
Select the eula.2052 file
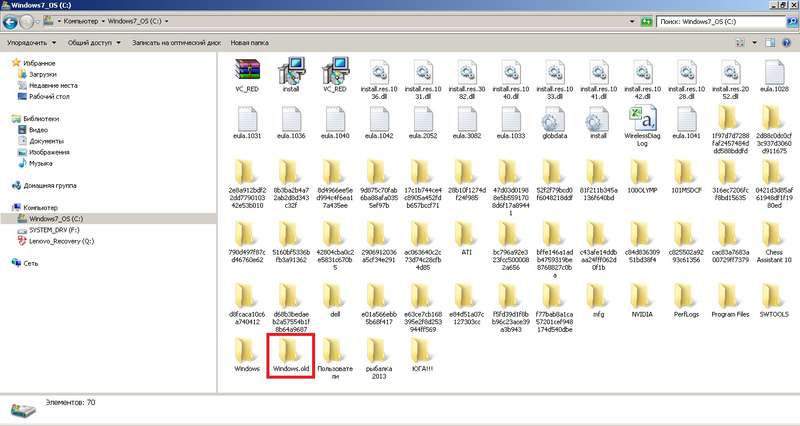(x=422, y=122)
